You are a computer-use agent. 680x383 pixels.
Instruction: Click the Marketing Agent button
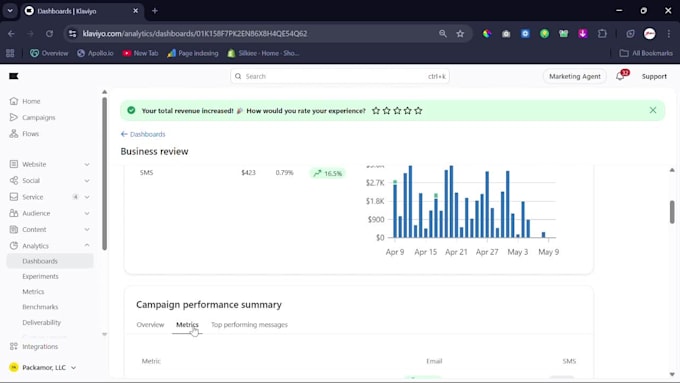click(x=575, y=76)
